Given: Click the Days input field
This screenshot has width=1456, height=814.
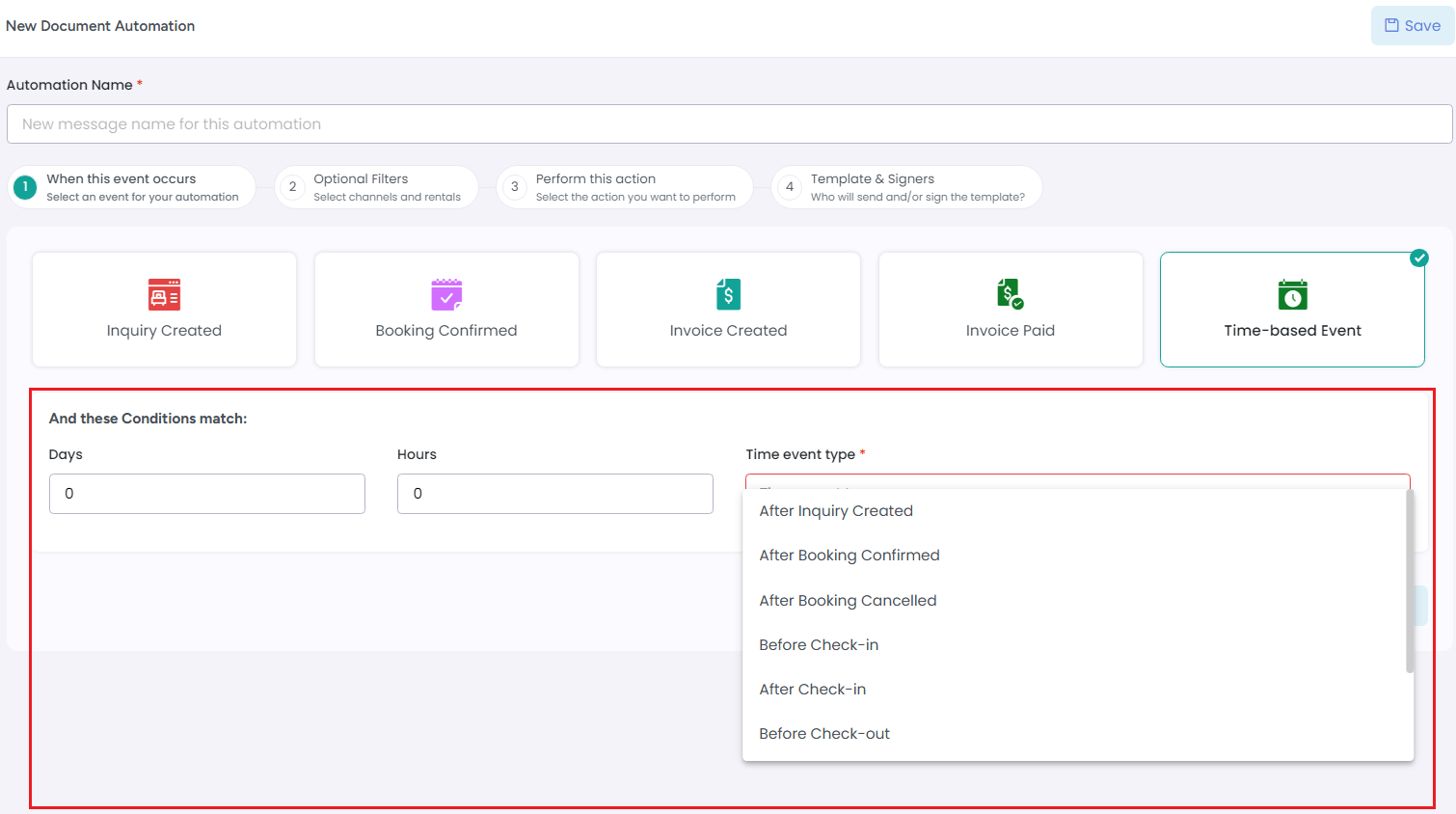Looking at the screenshot, I should [x=207, y=494].
